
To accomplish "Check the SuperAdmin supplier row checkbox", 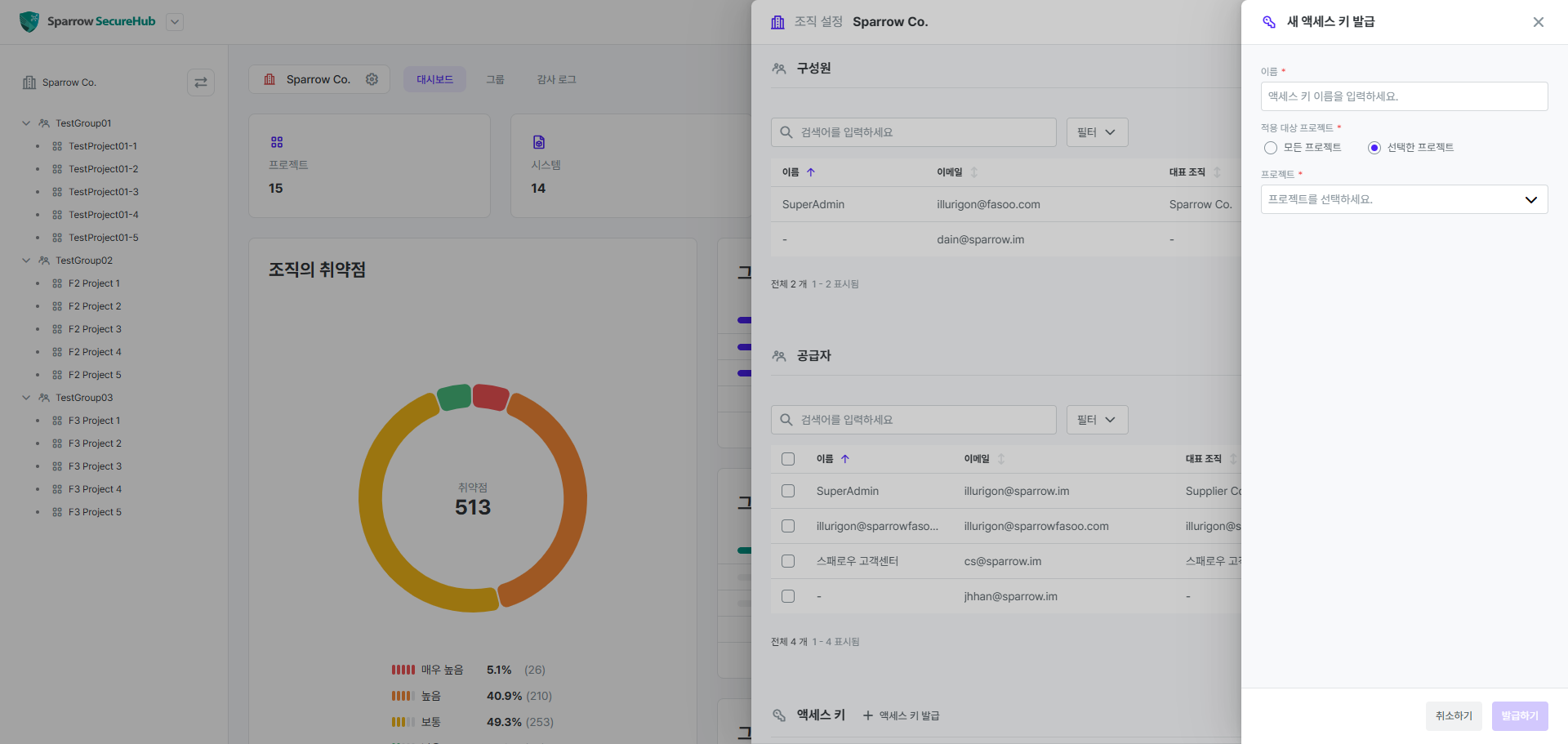I will coord(788,491).
